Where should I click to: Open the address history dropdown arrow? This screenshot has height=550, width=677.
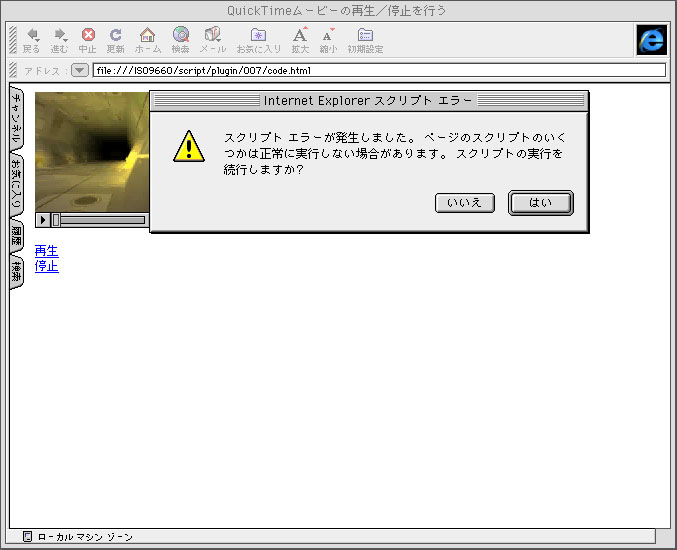pos(80,70)
